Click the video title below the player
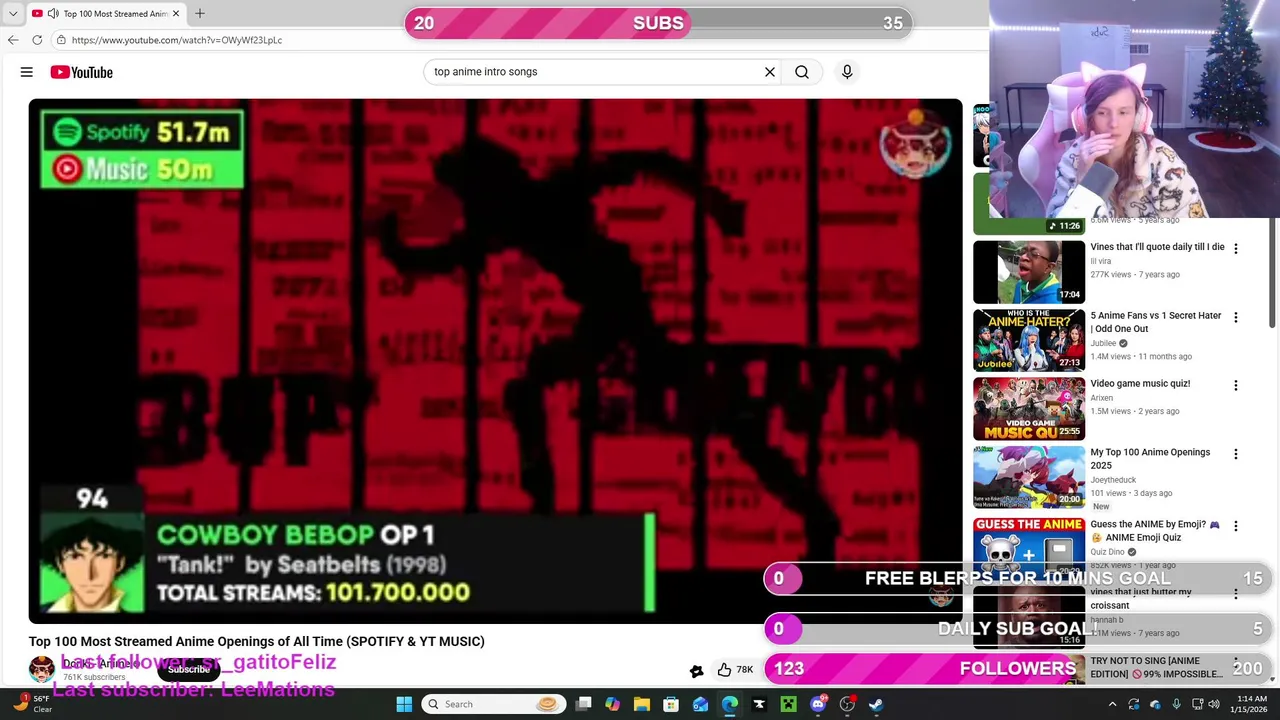Screen dimensions: 1280x720 tap(257, 641)
